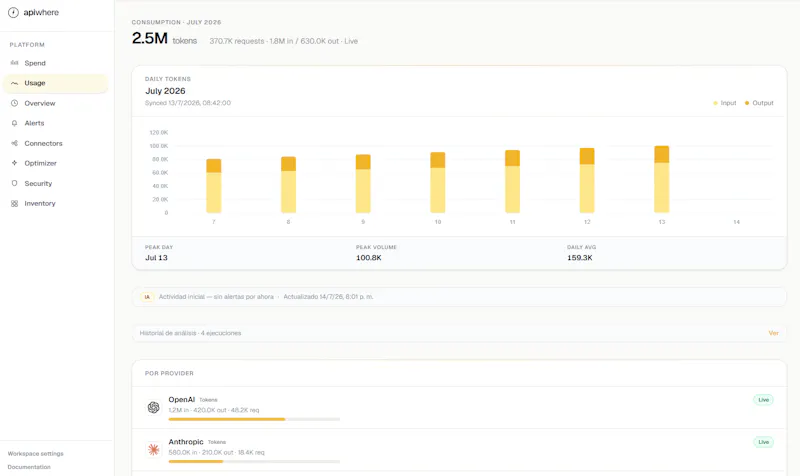Select the Usage menu item
The width and height of the screenshot is (800, 476).
[56, 83]
